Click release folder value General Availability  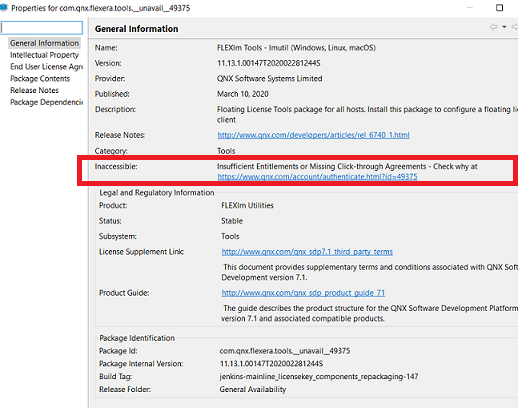(253, 389)
